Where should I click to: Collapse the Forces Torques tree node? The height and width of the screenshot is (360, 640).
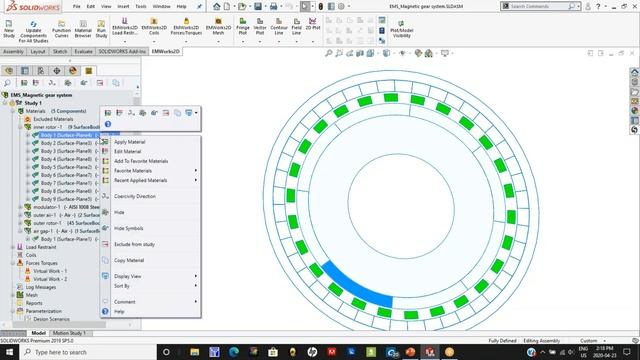click(13, 263)
